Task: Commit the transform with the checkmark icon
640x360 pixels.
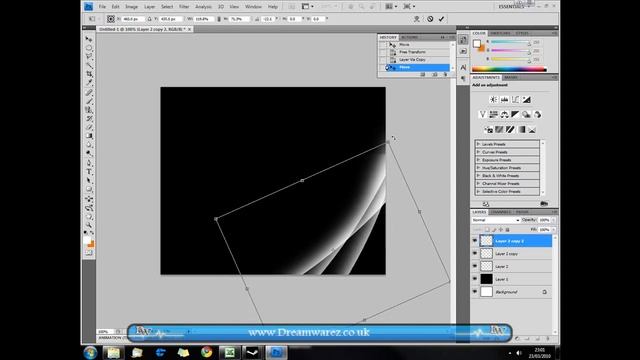Action: click(x=441, y=19)
